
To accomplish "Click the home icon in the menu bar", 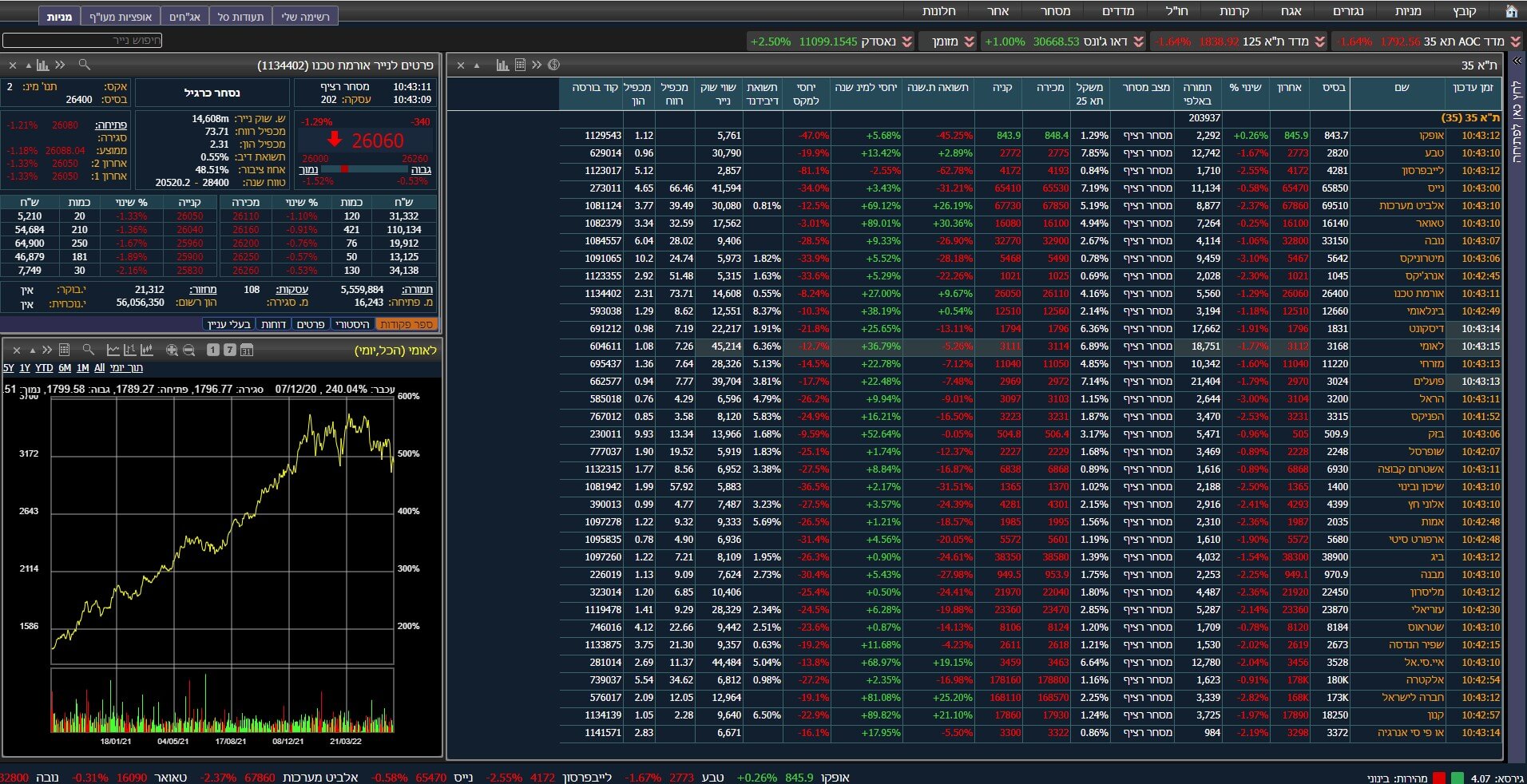I will [1511, 11].
